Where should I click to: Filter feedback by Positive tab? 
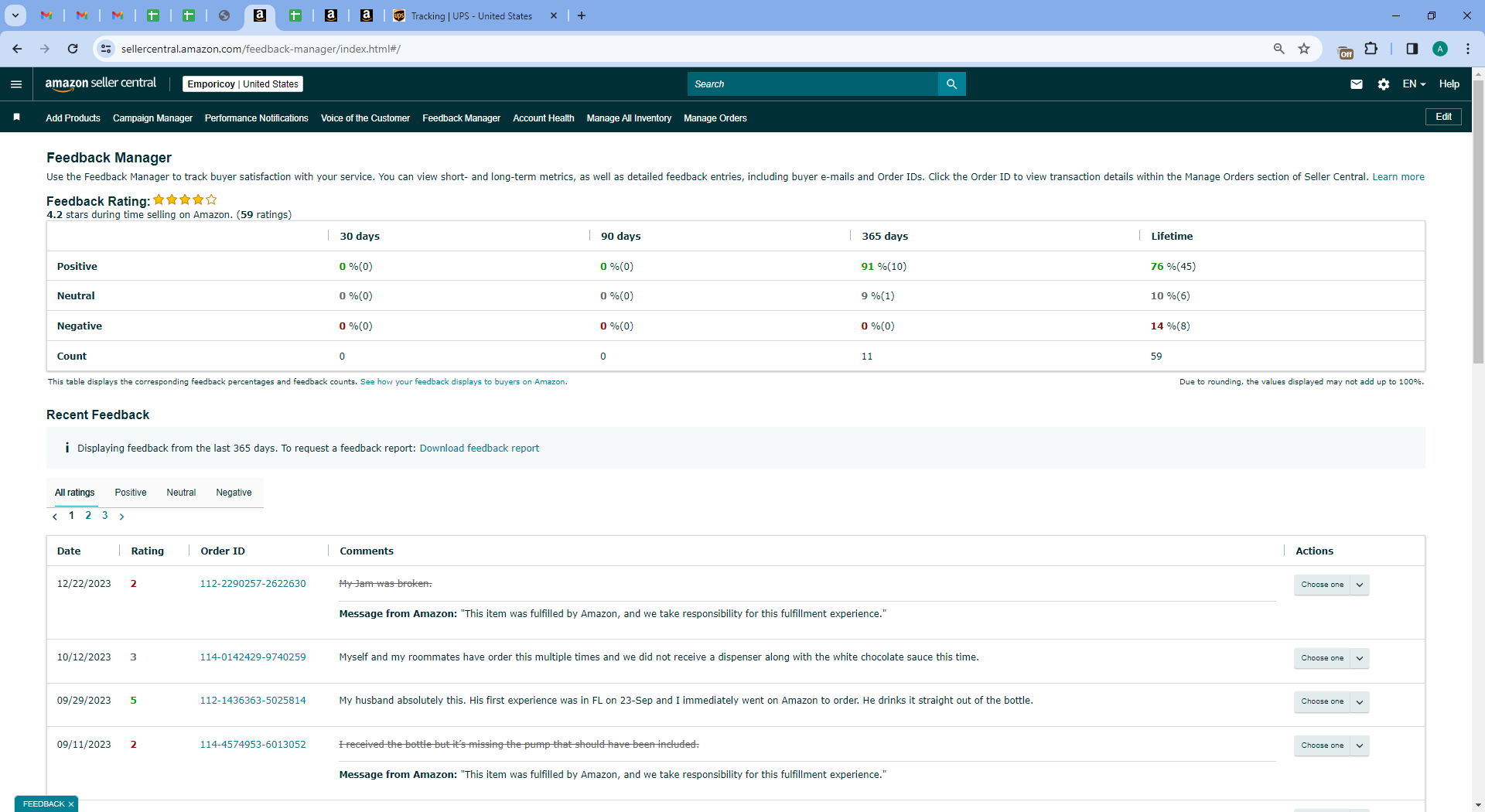pyautogui.click(x=131, y=493)
